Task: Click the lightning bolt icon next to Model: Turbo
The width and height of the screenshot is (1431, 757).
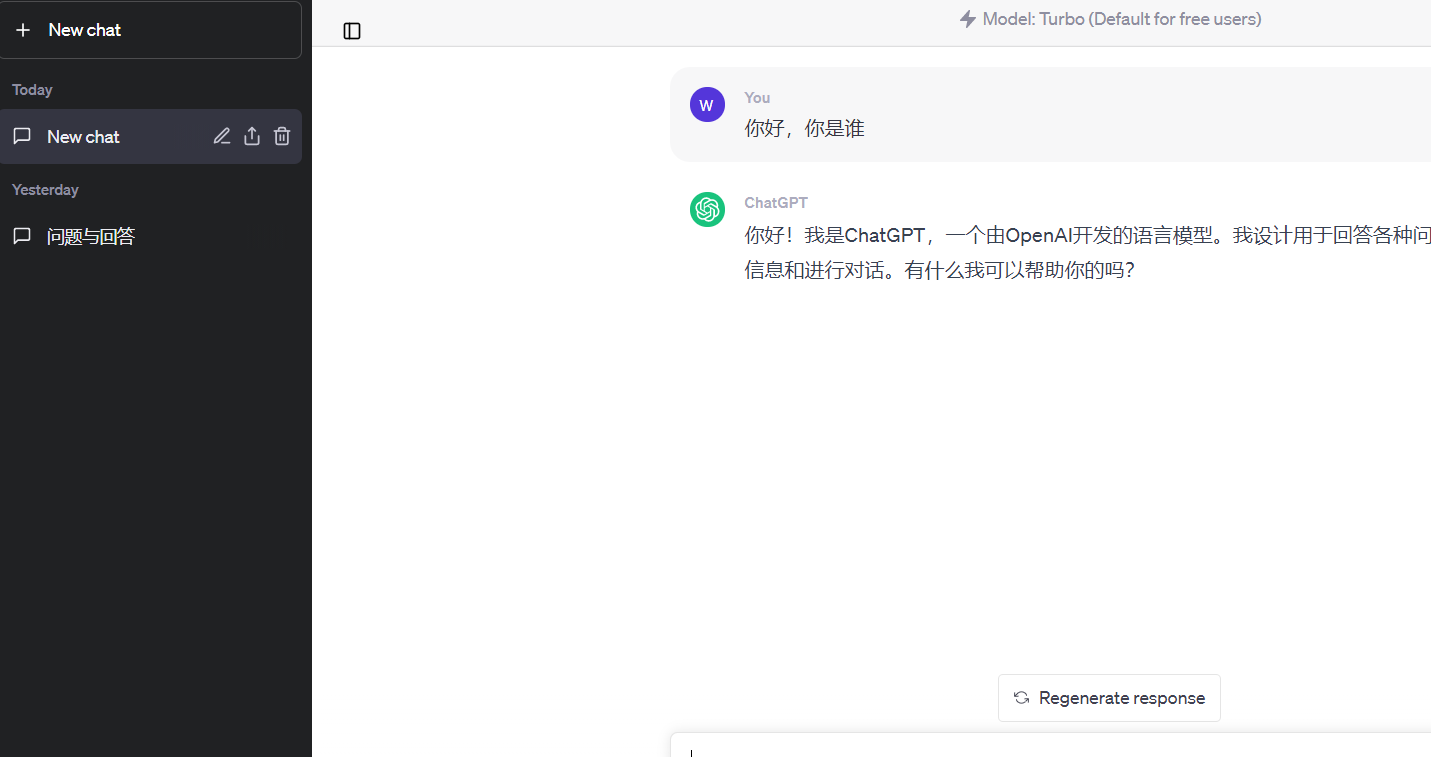Action: [x=967, y=18]
